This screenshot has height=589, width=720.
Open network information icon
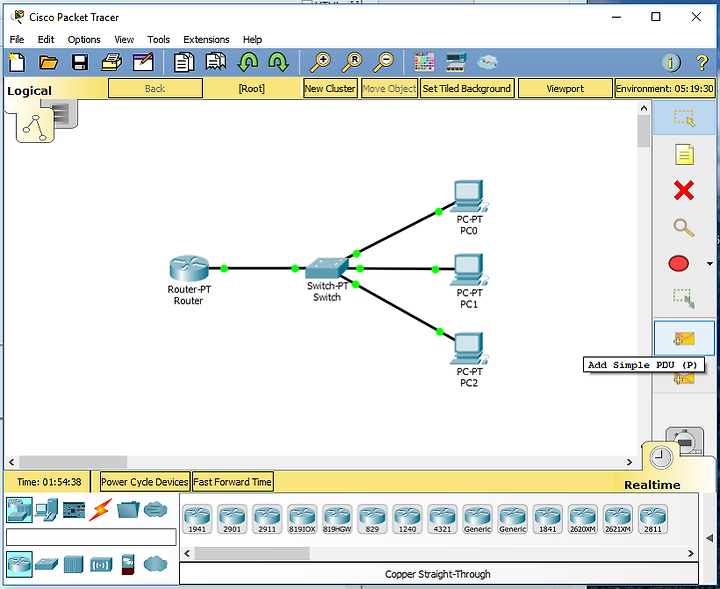pyautogui.click(x=670, y=62)
